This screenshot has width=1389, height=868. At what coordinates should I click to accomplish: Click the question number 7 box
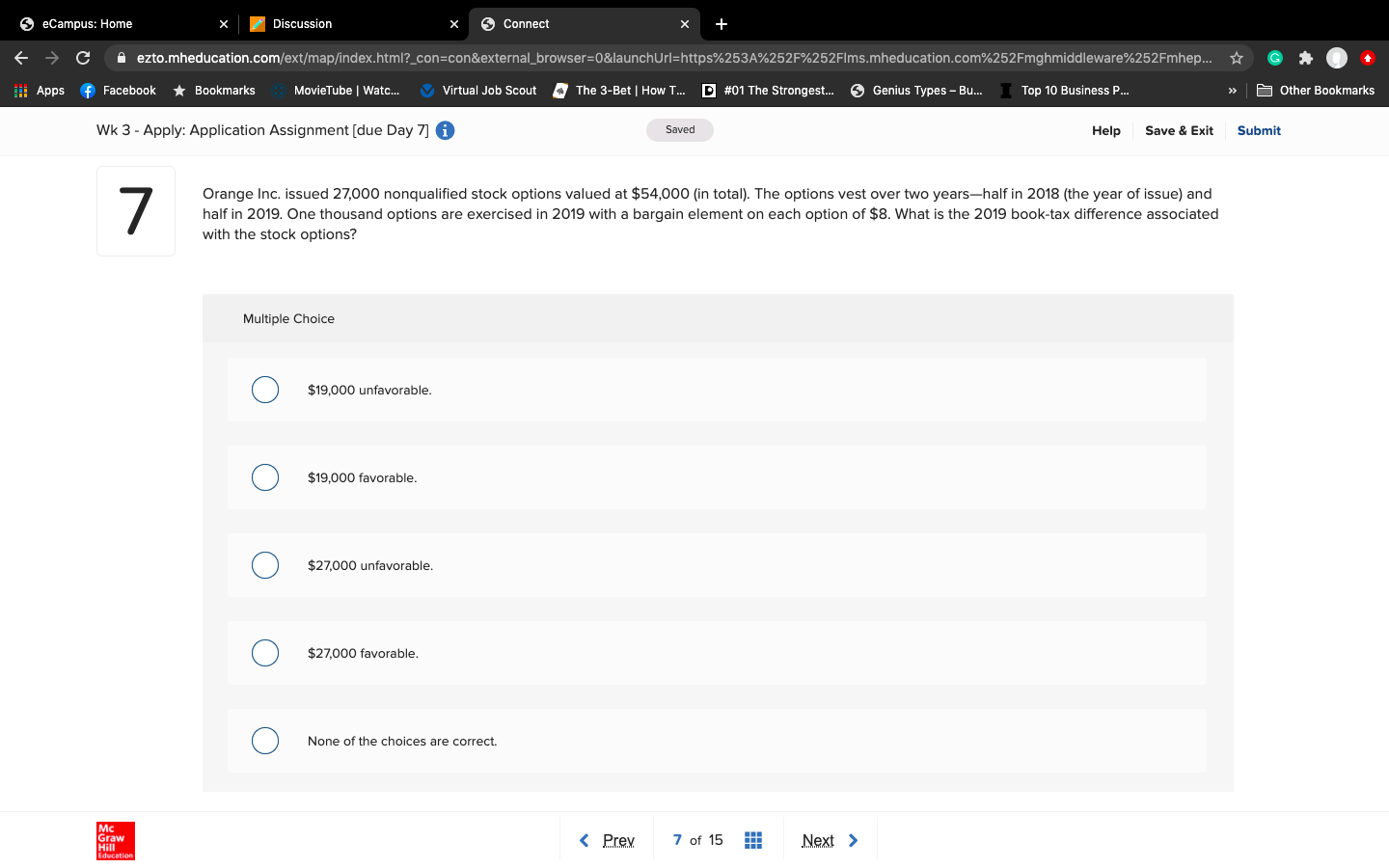[x=136, y=211]
